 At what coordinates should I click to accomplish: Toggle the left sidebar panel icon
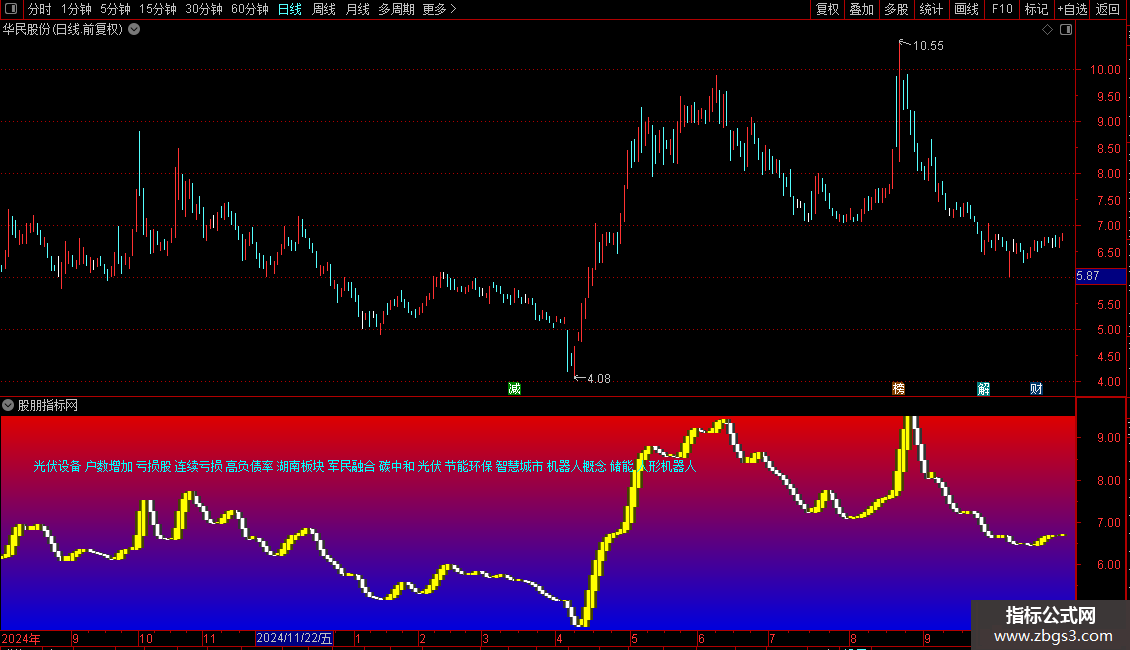click(x=11, y=9)
